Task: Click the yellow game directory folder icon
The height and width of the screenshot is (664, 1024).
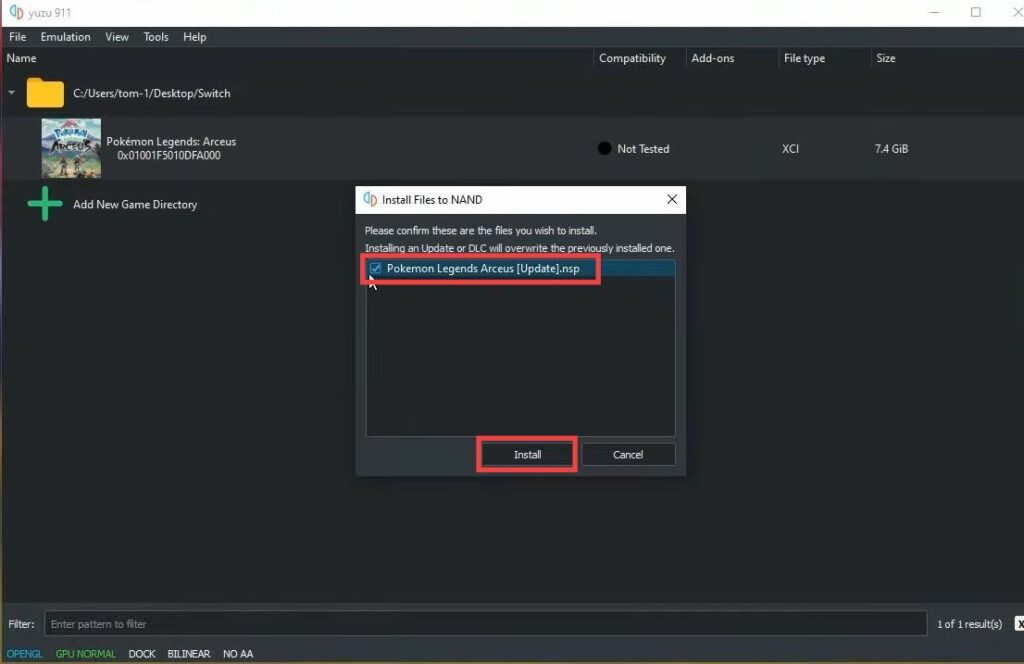Action: [x=45, y=93]
